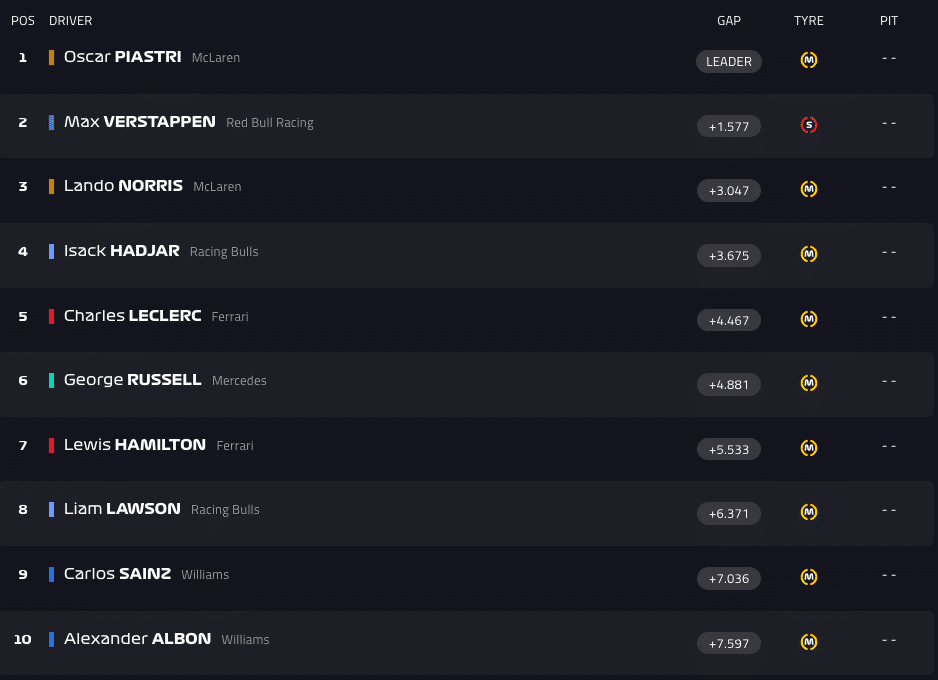Screen dimensions: 938x680
Task: Click Norris's medium tyre icon
Action: (x=809, y=189)
